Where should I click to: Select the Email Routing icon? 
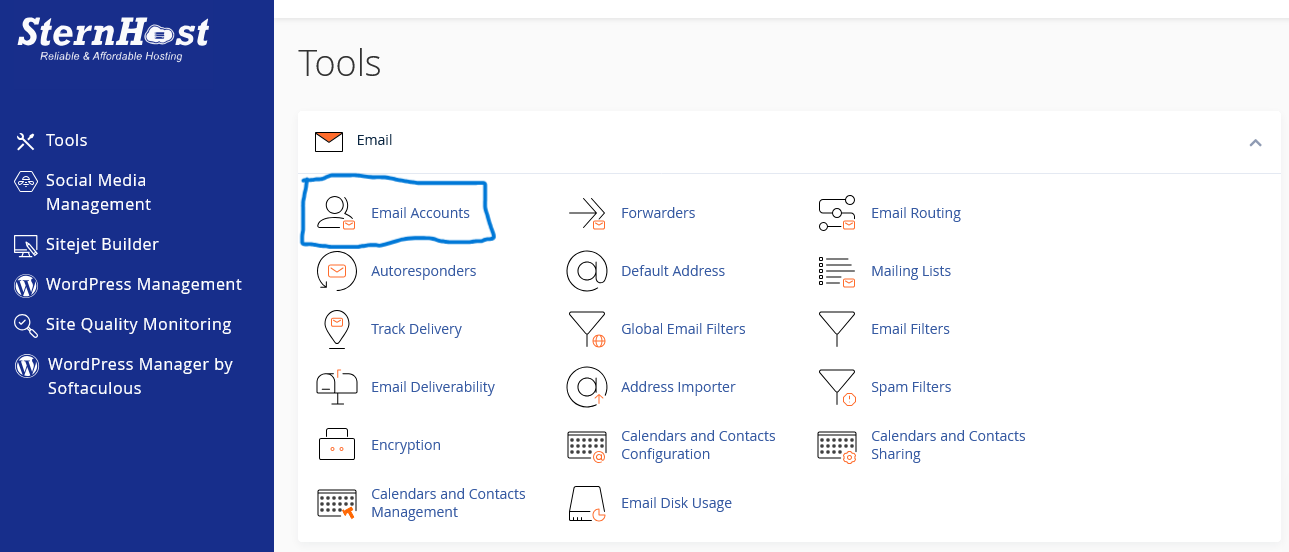(x=836, y=213)
